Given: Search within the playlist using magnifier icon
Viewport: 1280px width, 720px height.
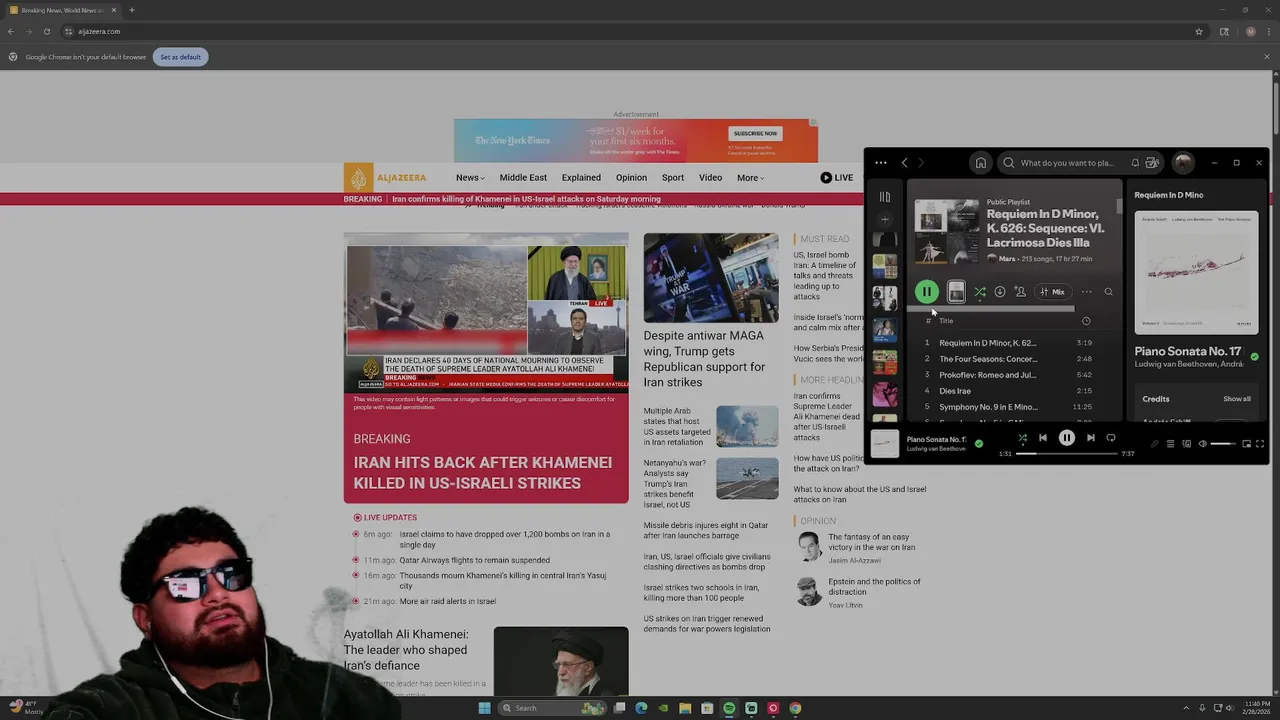Looking at the screenshot, I should tap(1108, 292).
